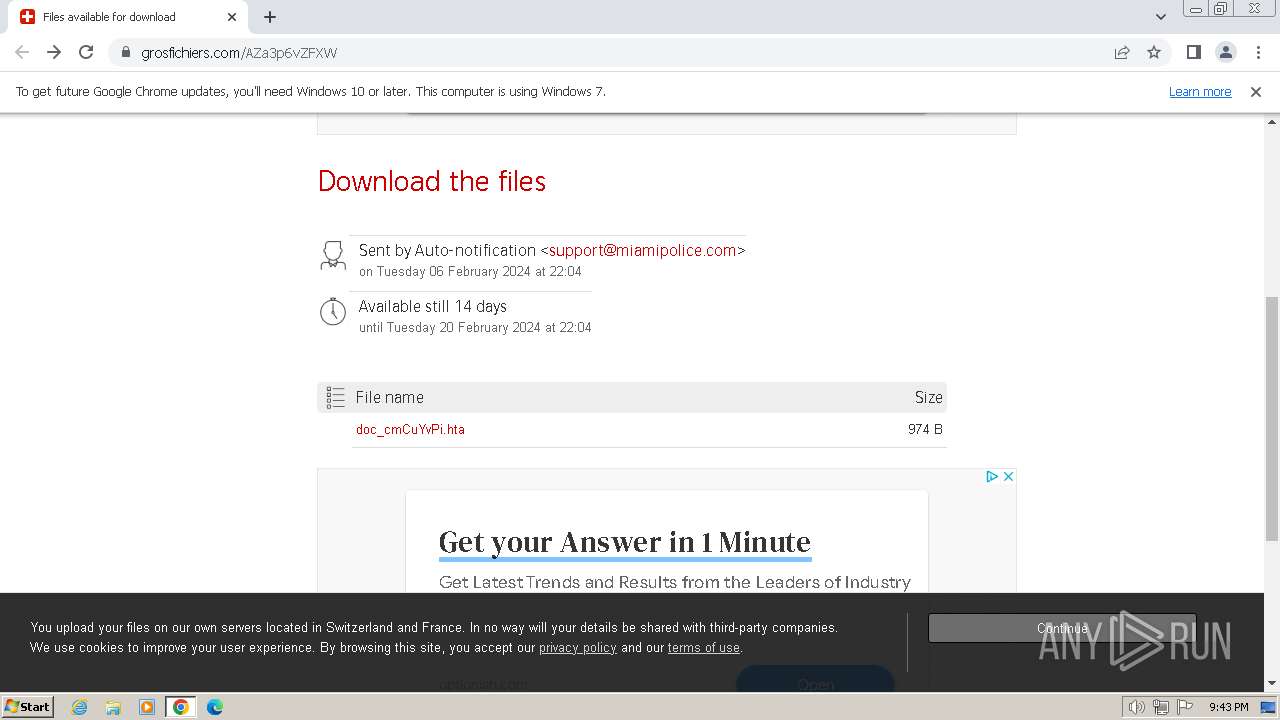Screen dimensions: 1280x720
Task: Click the File name column header
Action: [390, 397]
